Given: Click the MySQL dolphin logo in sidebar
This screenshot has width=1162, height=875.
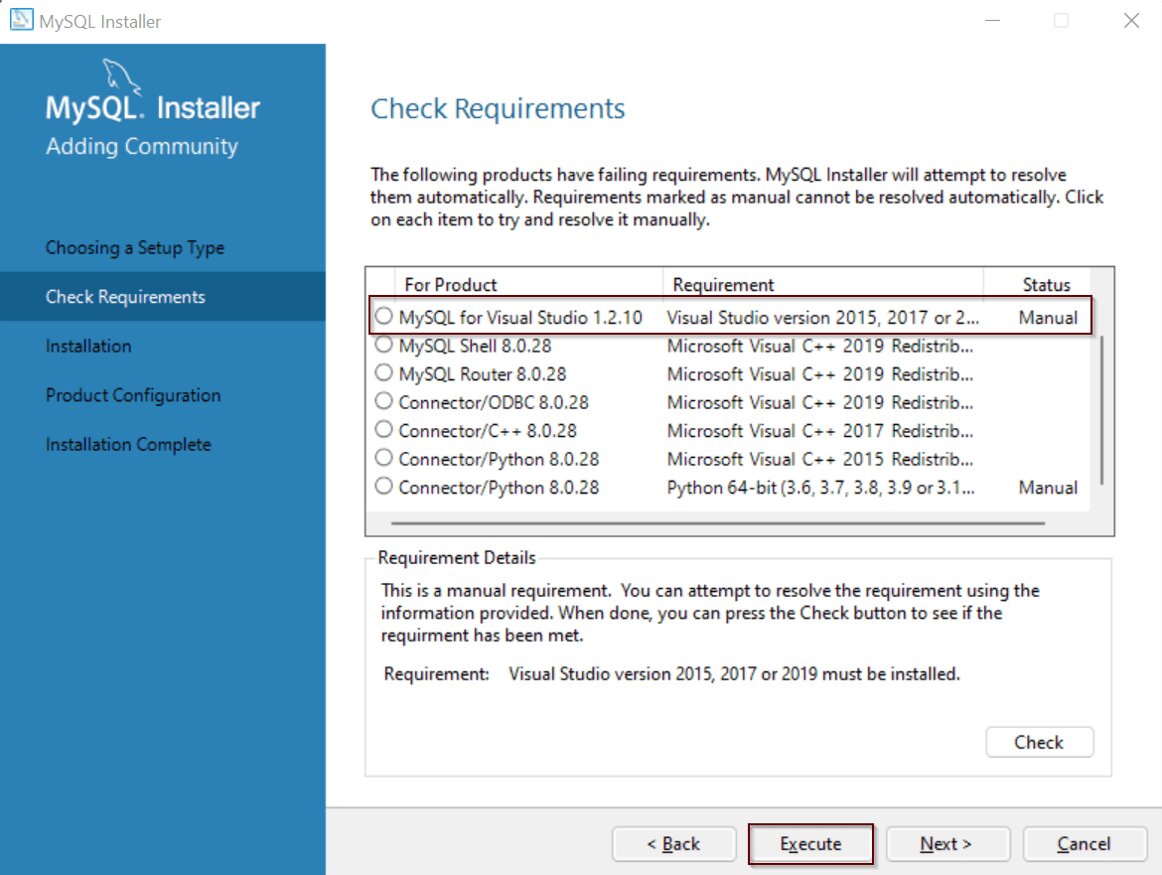Looking at the screenshot, I should pyautogui.click(x=120, y=76).
